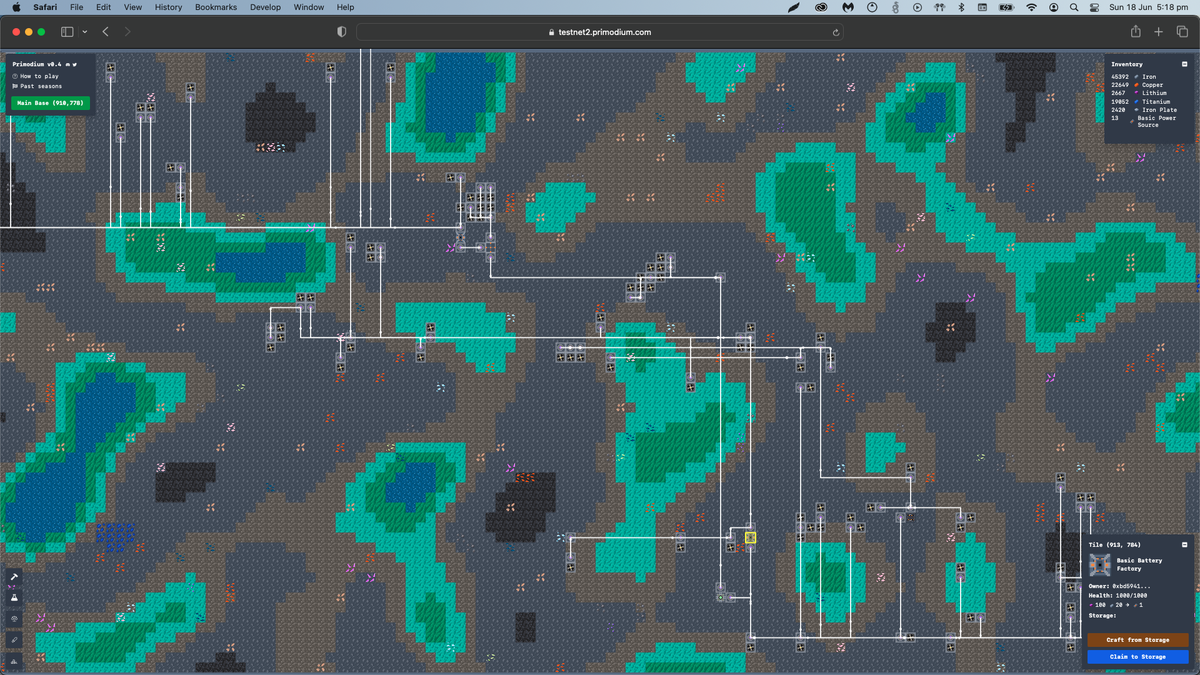Select the pickaxe mining build tool
Viewport: 1200px width, 675px height.
click(x=14, y=577)
